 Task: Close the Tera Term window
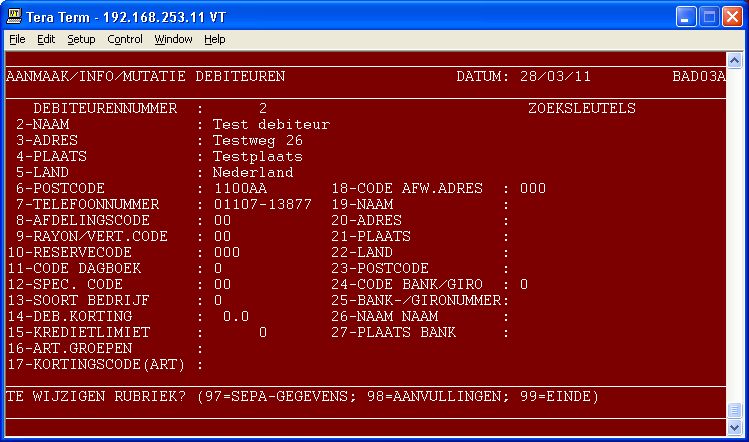[x=730, y=17]
